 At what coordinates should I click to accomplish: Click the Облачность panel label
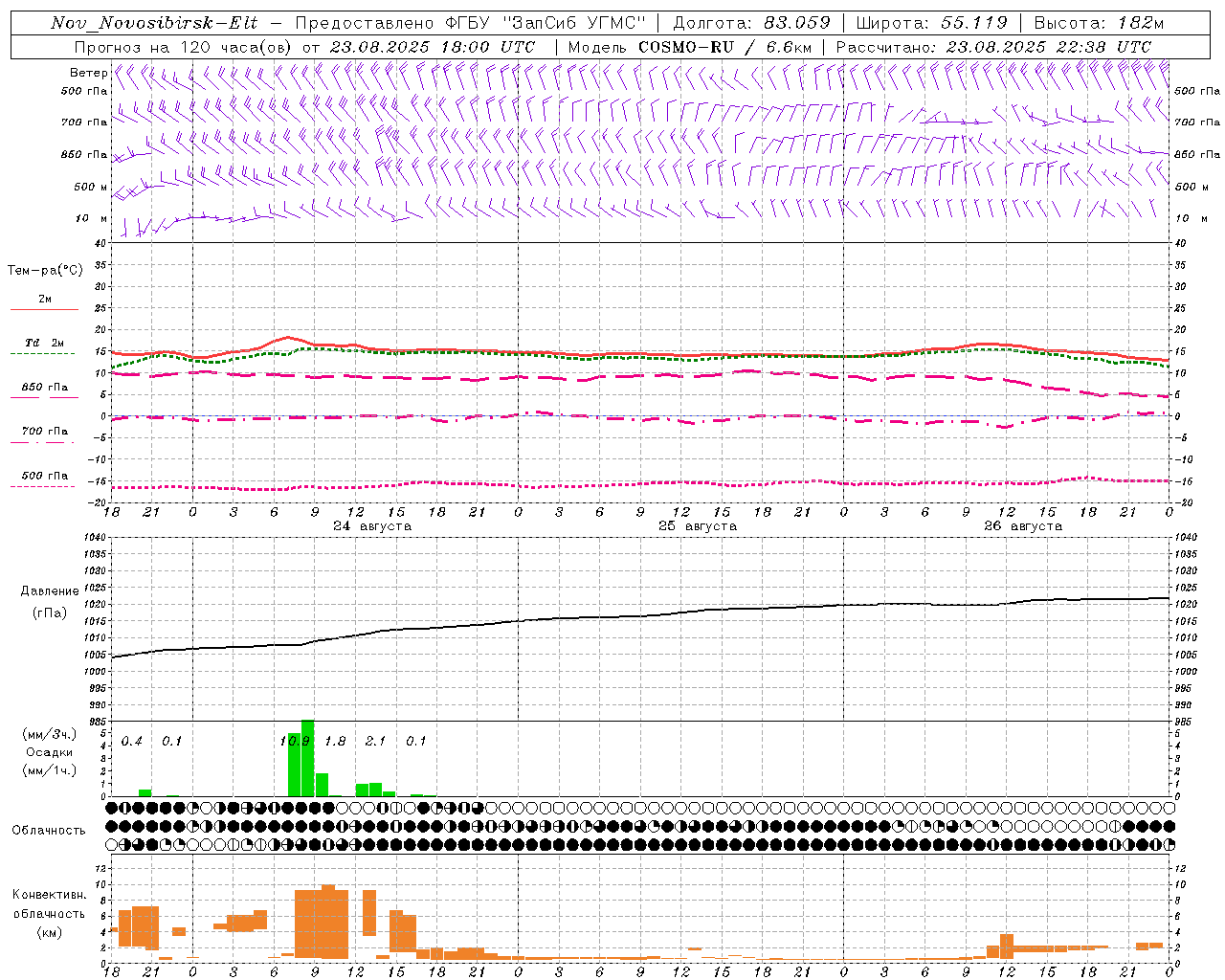(x=49, y=830)
